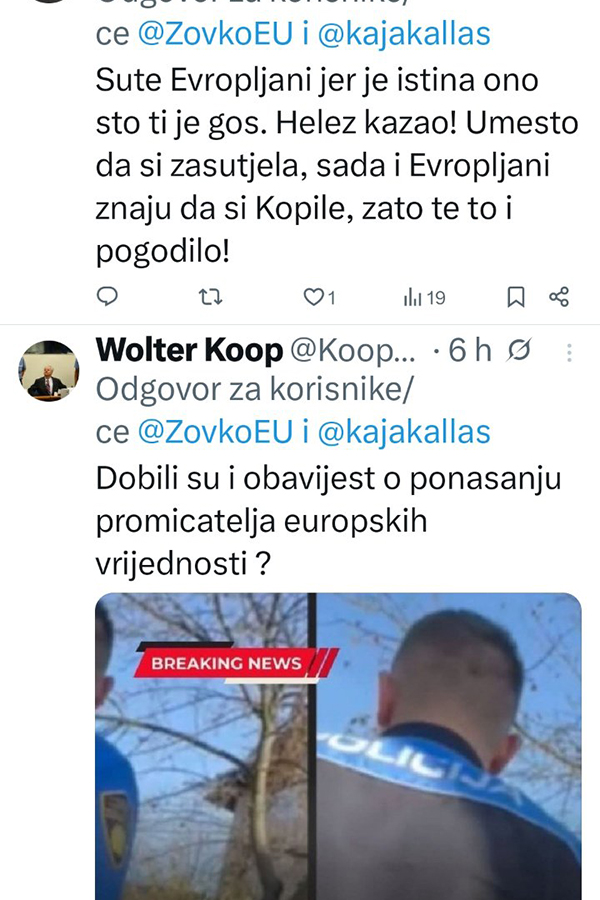Bookmark the first reply tweet
The image size is (600, 900).
coord(516,297)
